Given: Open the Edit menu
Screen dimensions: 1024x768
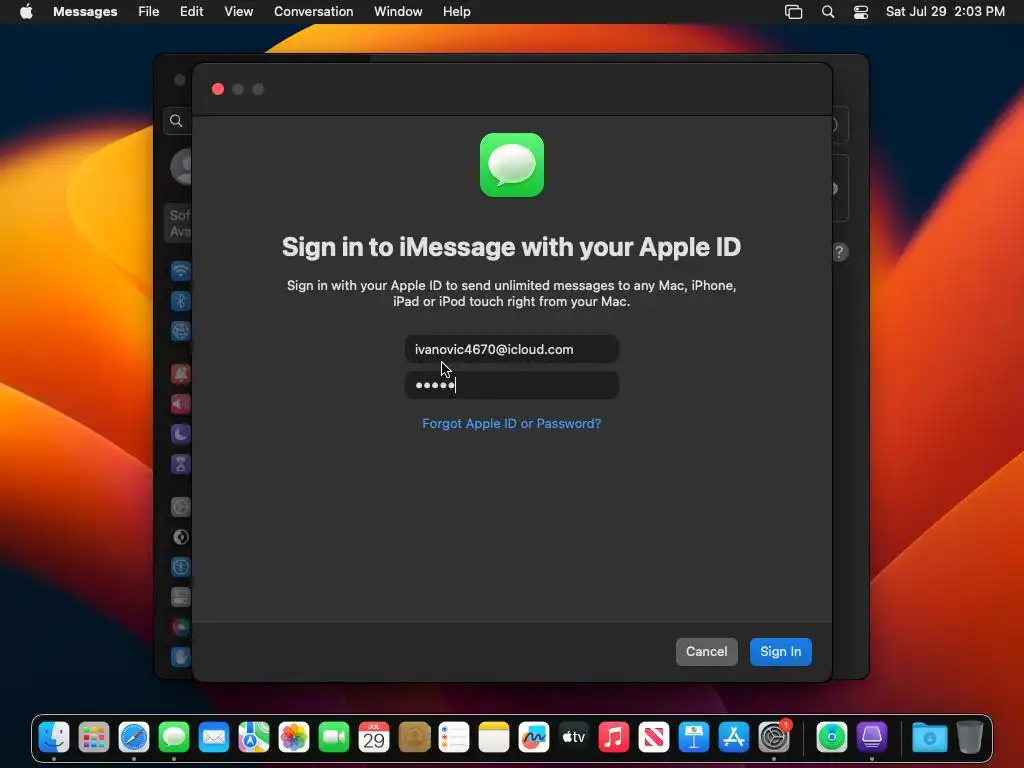Looking at the screenshot, I should click(191, 12).
